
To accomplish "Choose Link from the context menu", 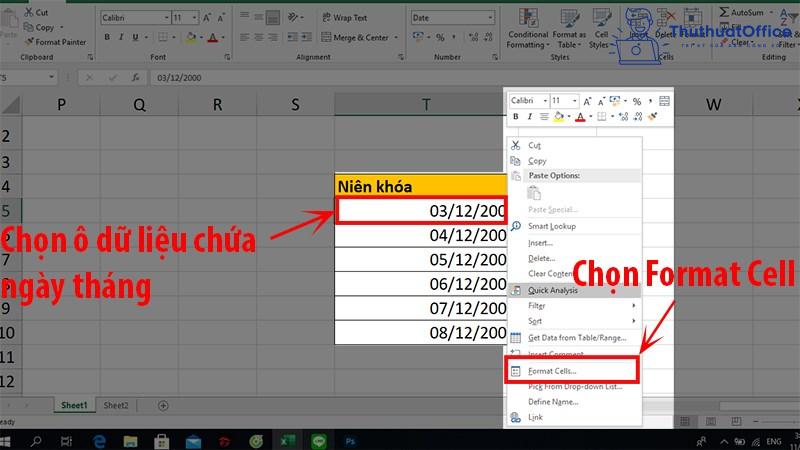I will (x=574, y=417).
